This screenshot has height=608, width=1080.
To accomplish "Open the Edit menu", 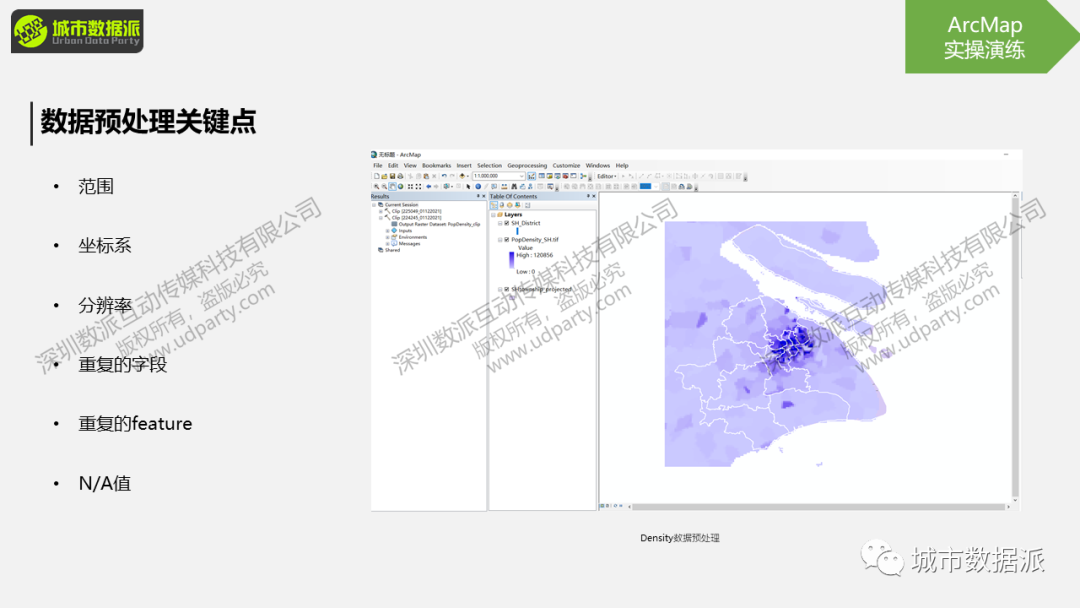I will pos(393,165).
